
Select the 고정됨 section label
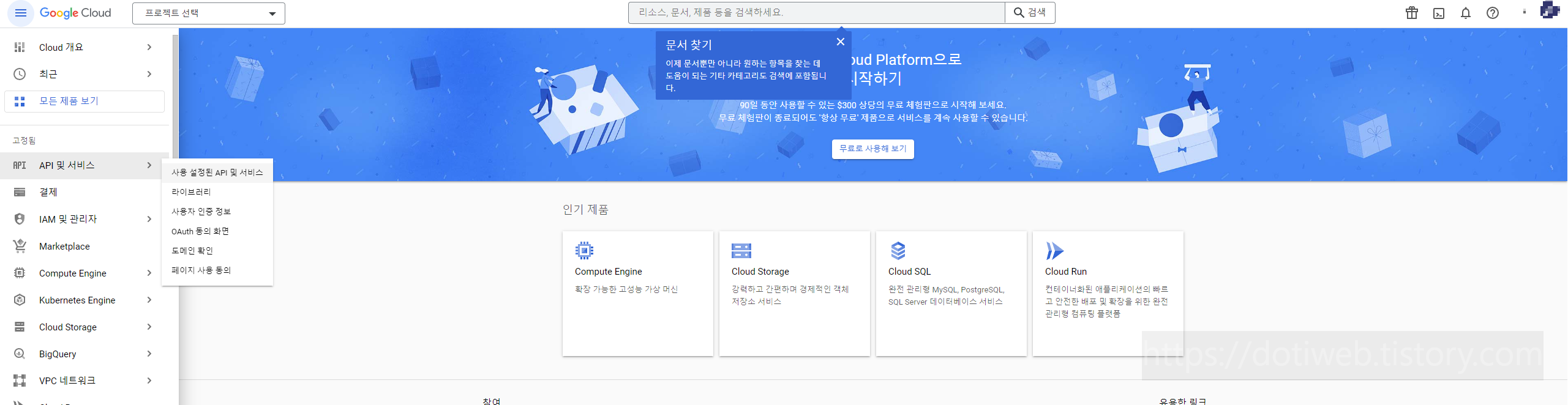(24, 141)
